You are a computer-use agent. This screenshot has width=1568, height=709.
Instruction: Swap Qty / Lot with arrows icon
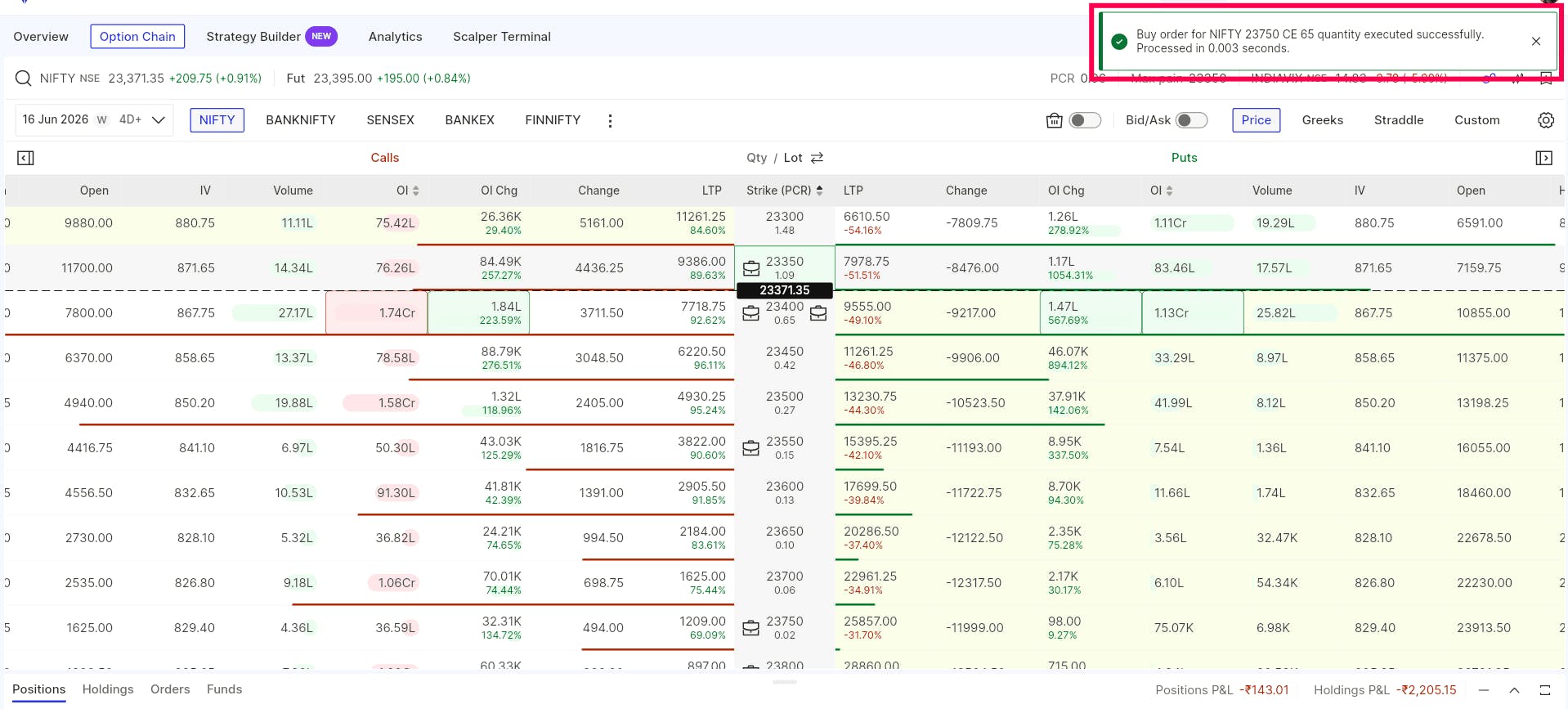pyautogui.click(x=817, y=158)
